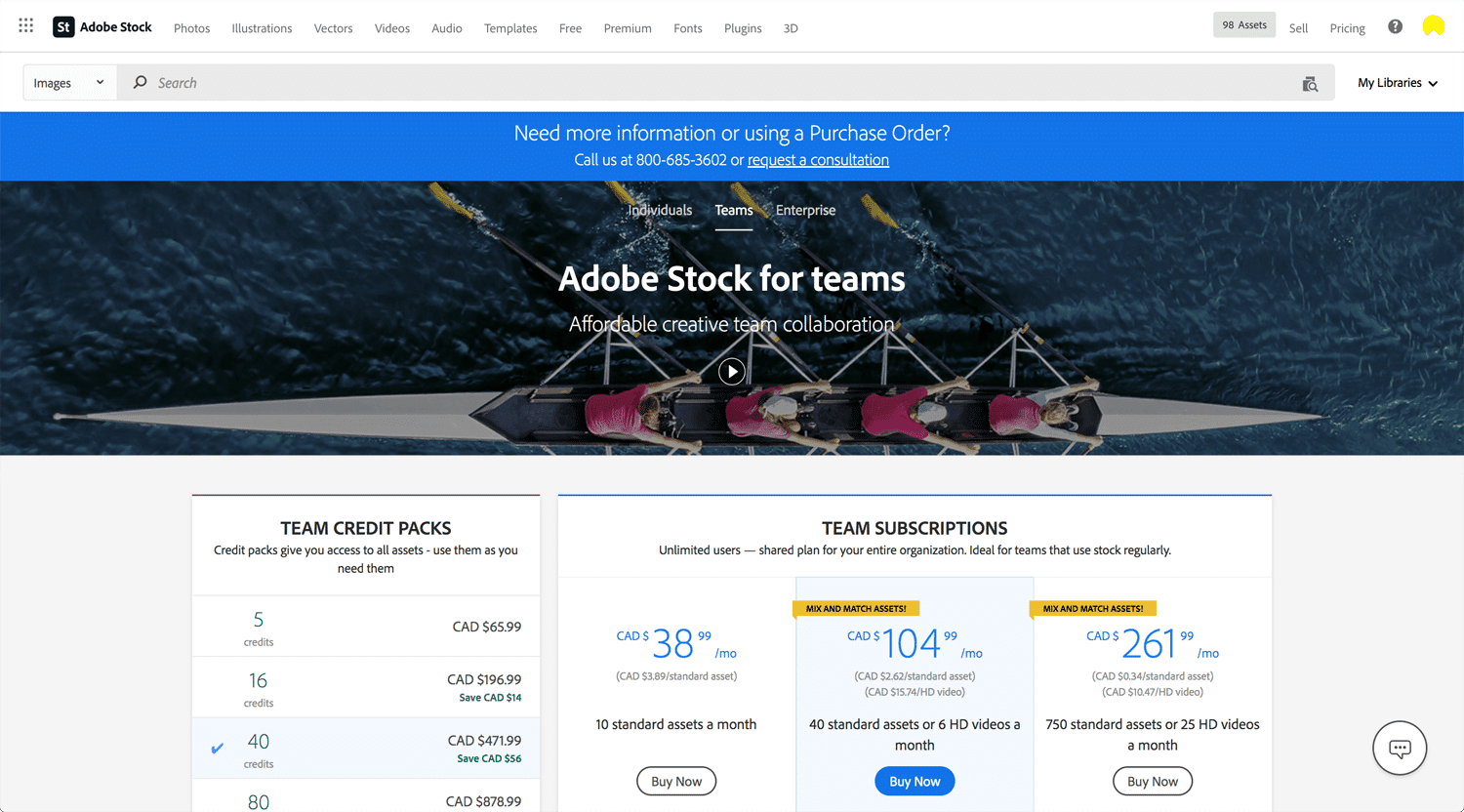Click the CAD $878.99 price
The width and height of the screenshot is (1464, 812).
(483, 801)
